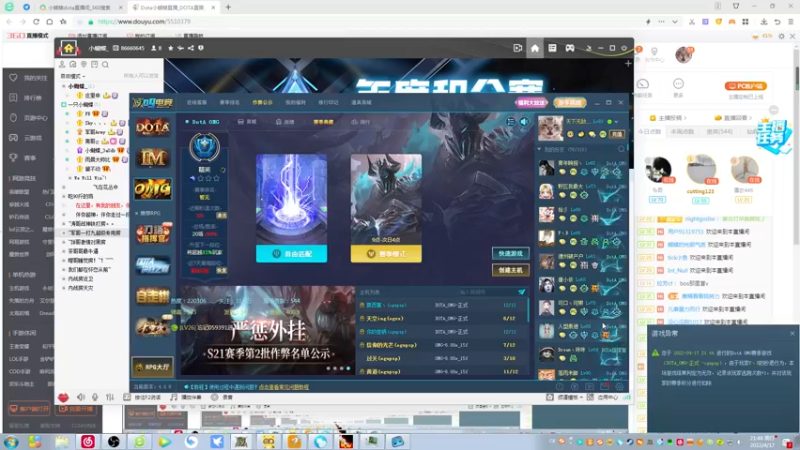Open 道具商城 tab in 09电竞 client
The height and width of the screenshot is (450, 800).
click(x=361, y=103)
